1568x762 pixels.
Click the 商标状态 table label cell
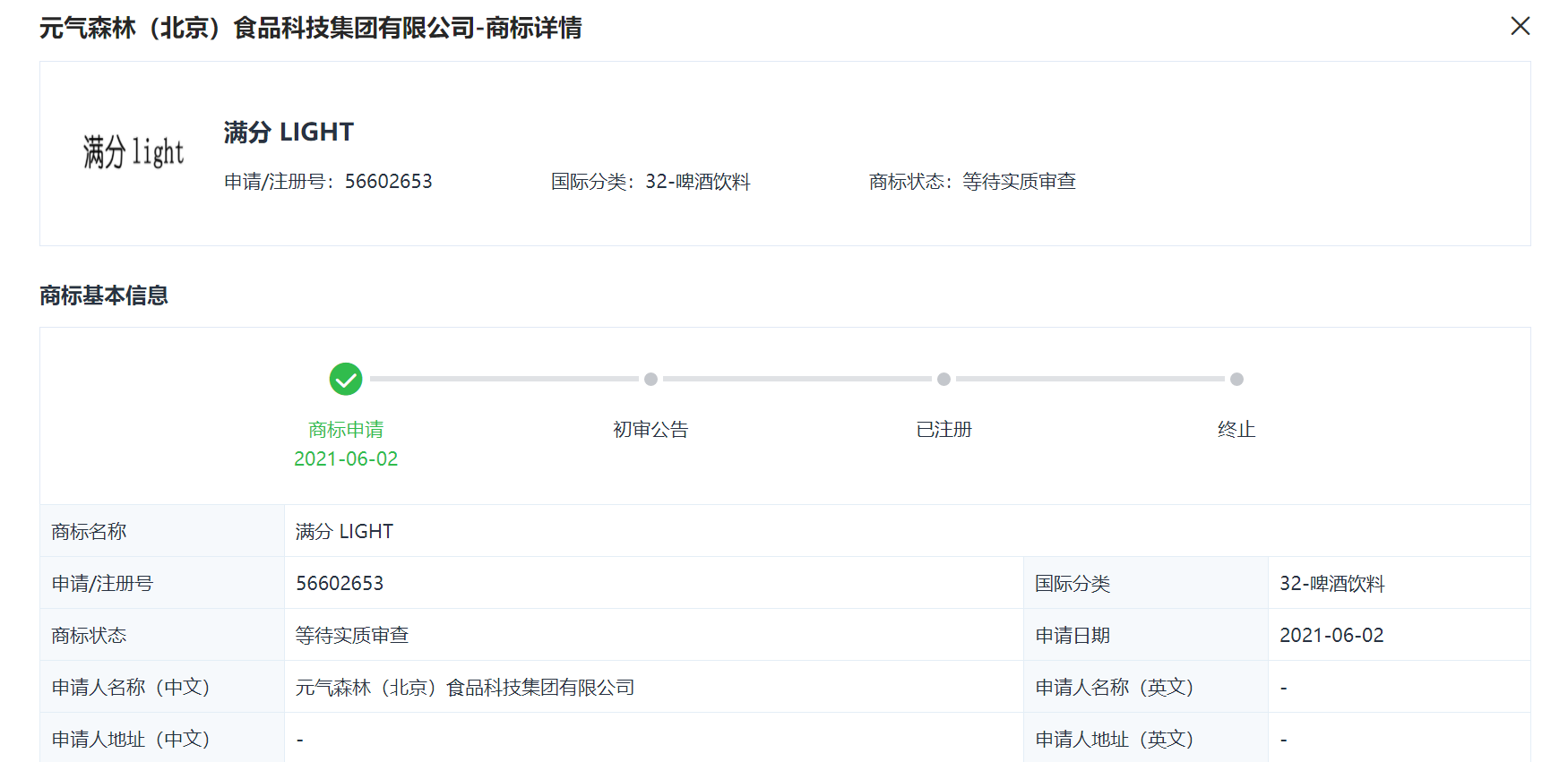click(162, 635)
